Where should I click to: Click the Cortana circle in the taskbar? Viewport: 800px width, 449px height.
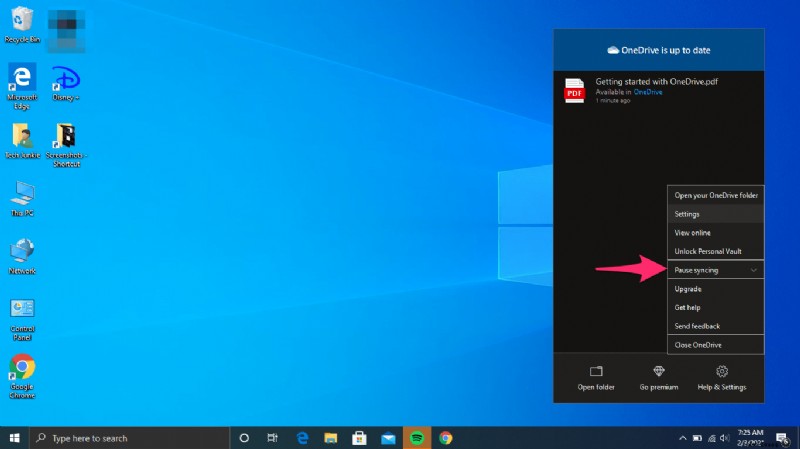tap(244, 438)
